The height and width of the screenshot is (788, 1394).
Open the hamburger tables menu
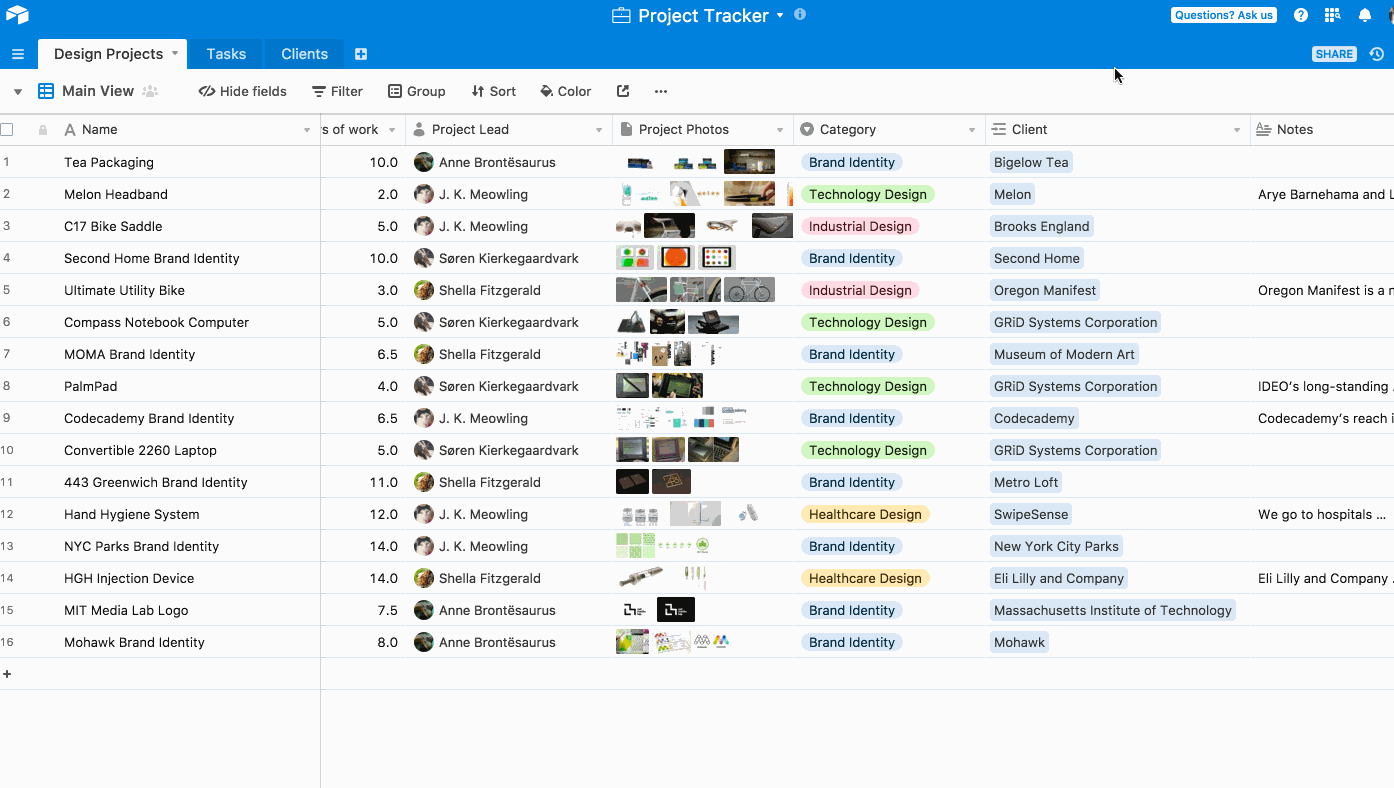[x=18, y=54]
